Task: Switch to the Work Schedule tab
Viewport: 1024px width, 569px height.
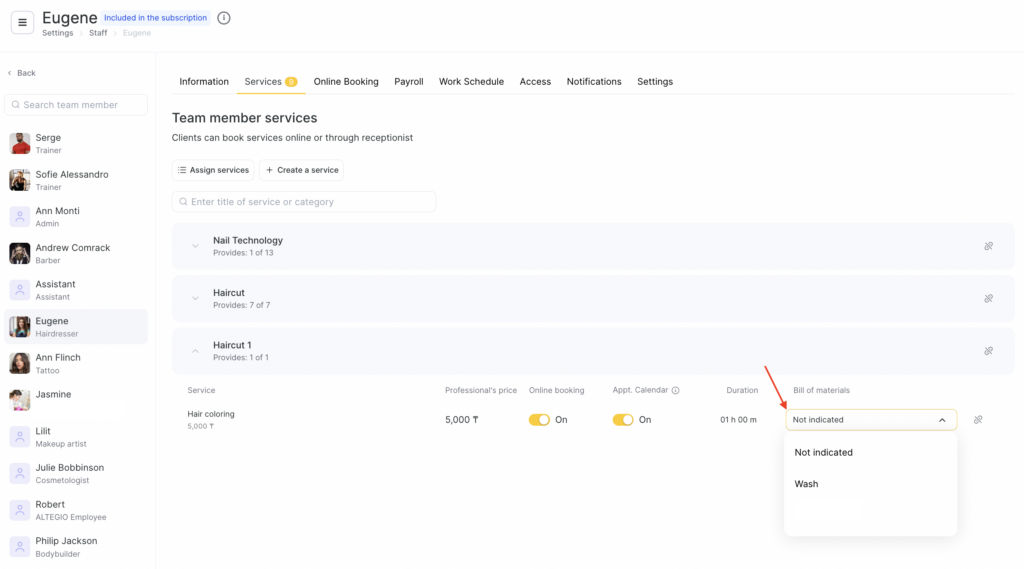Action: point(471,82)
